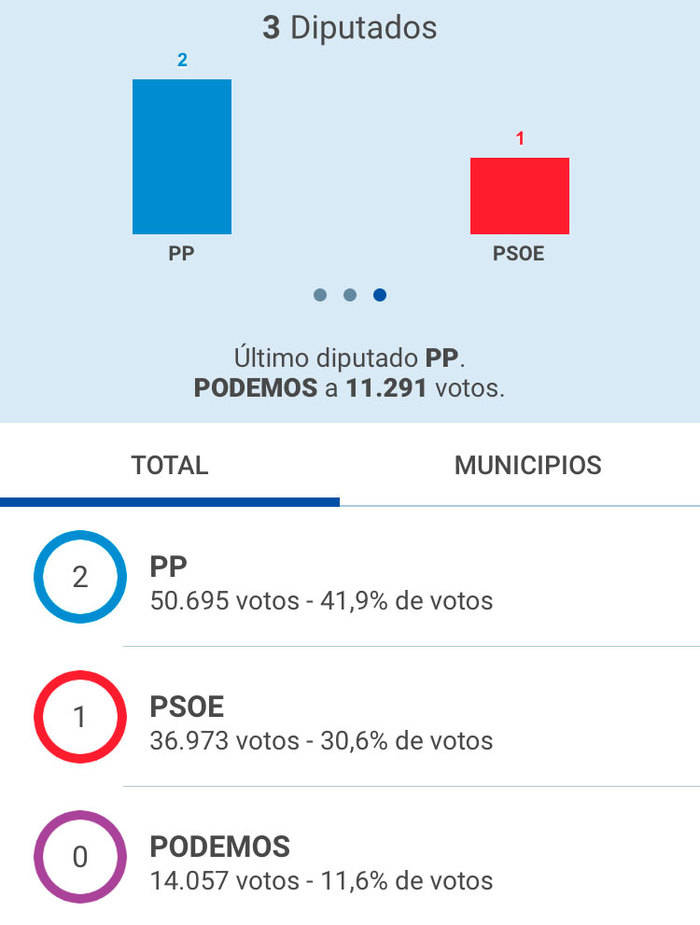
Task: Click the red PSOE bar in chart
Action: pyautogui.click(x=519, y=196)
